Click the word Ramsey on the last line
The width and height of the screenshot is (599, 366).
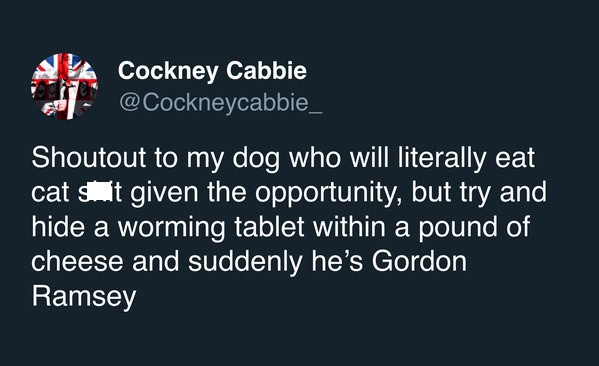coord(84,297)
